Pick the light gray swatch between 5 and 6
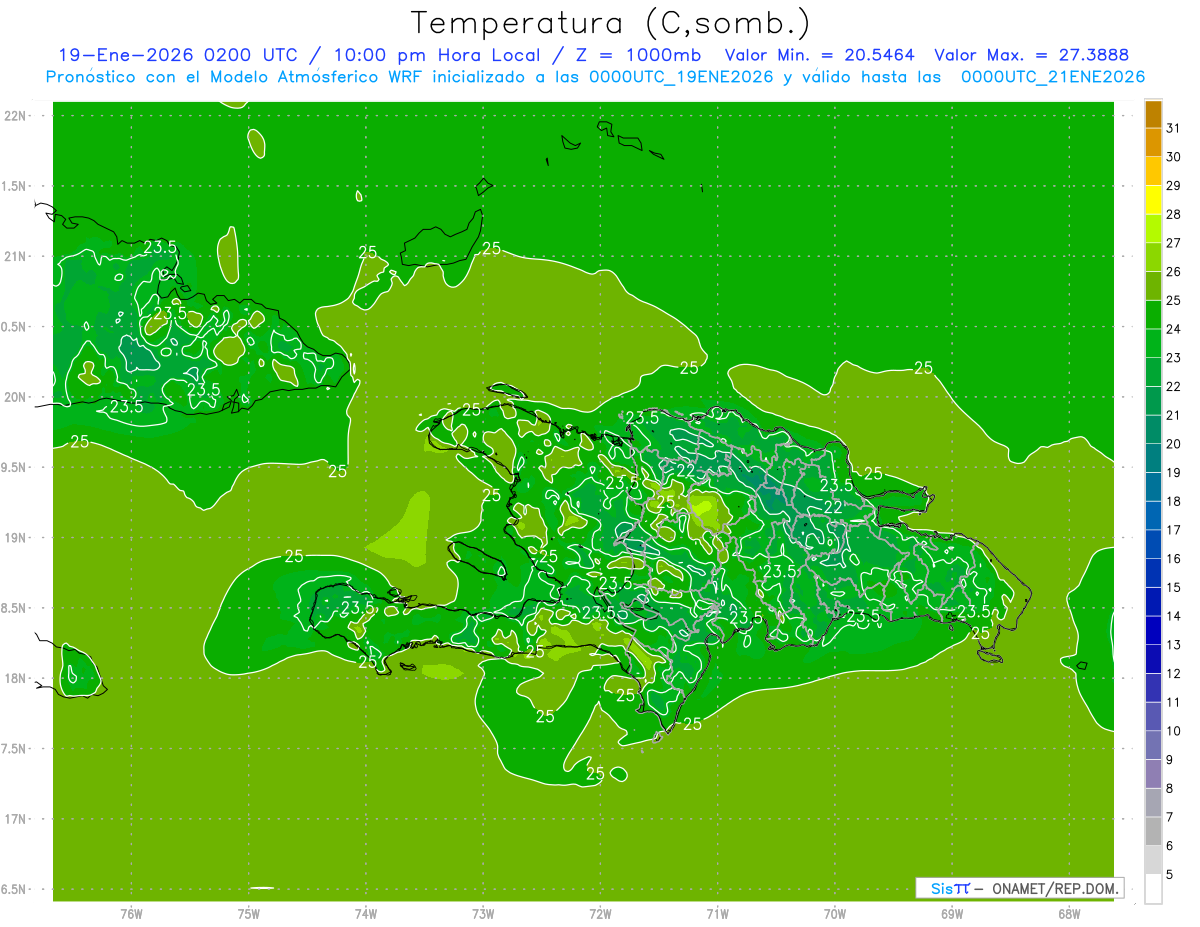Screen dimensions: 1200x927 tap(1153, 860)
